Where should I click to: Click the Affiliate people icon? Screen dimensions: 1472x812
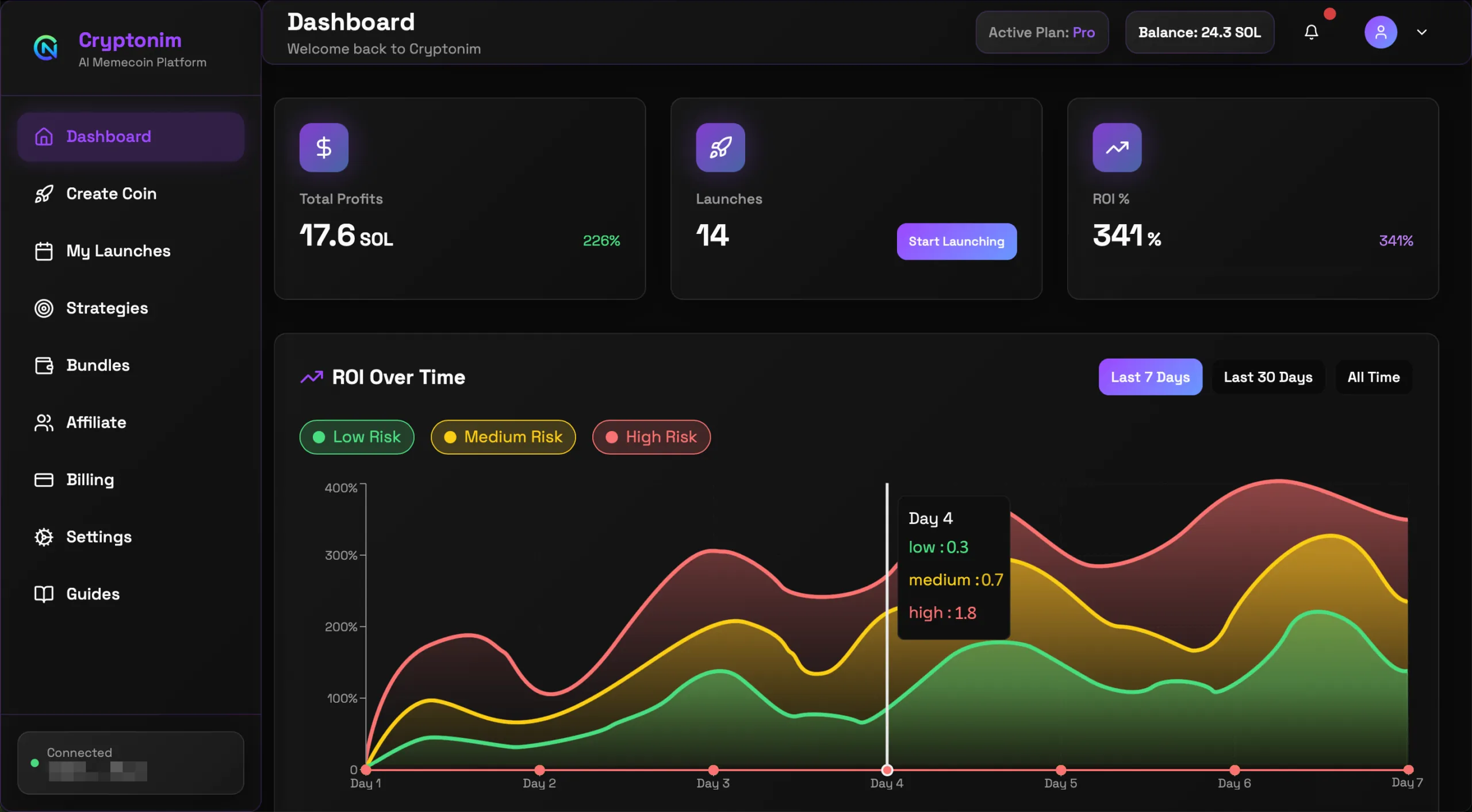(x=44, y=423)
